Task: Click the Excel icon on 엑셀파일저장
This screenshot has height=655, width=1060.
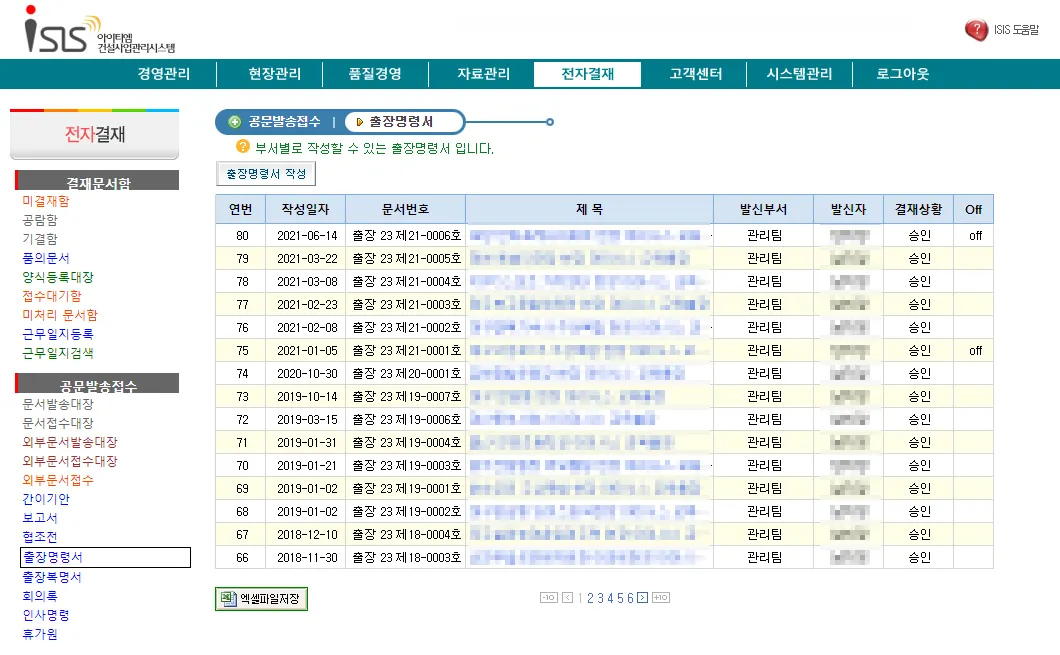Action: [x=227, y=599]
